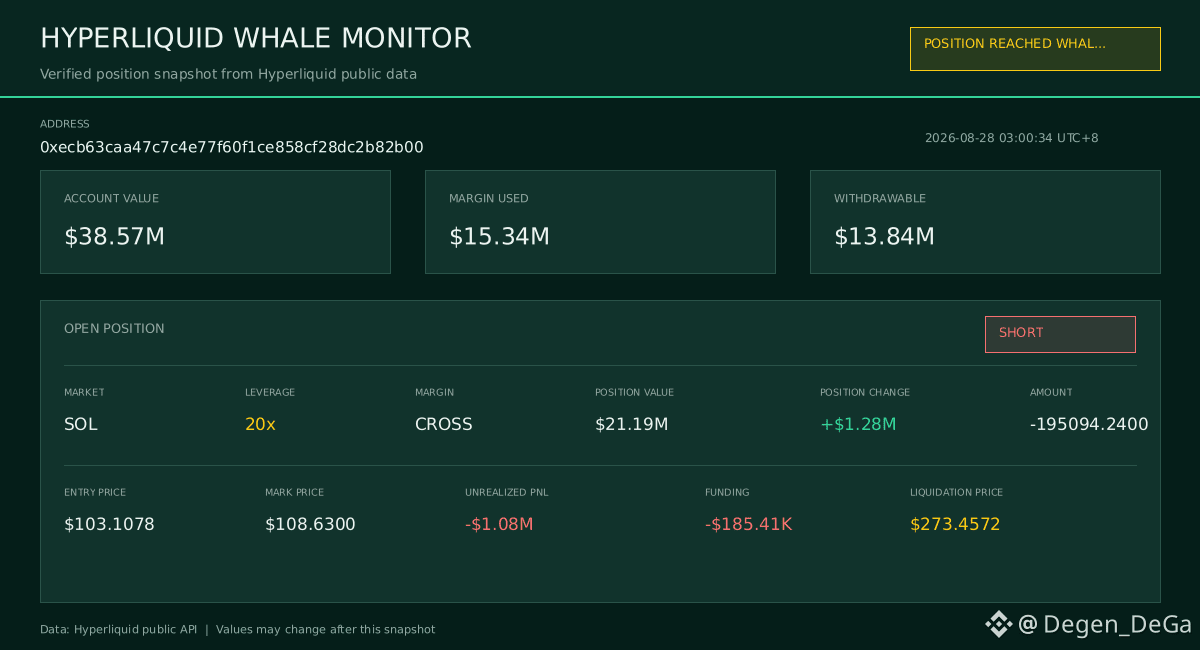Click the Values may change after this snapshot note
This screenshot has height=650, width=1200.
pos(326,630)
